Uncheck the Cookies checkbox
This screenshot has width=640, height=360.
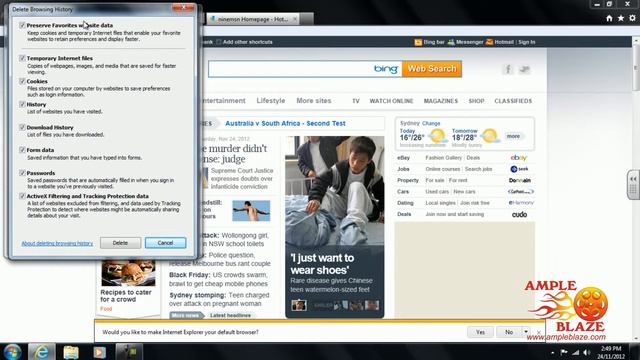click(x=22, y=81)
